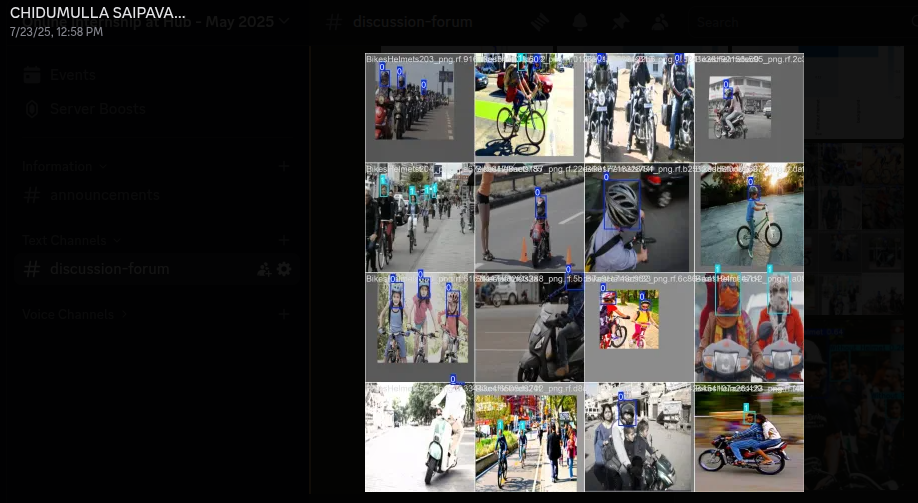This screenshot has height=503, width=918.
Task: Open the server name dropdown menu
Action: tap(284, 21)
